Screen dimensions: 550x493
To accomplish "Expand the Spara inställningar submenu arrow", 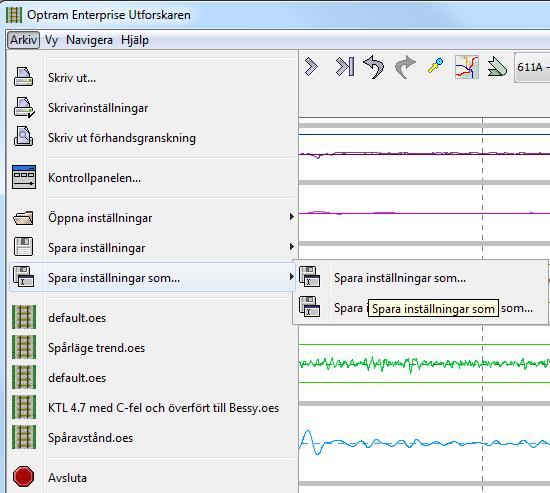I will [x=291, y=247].
